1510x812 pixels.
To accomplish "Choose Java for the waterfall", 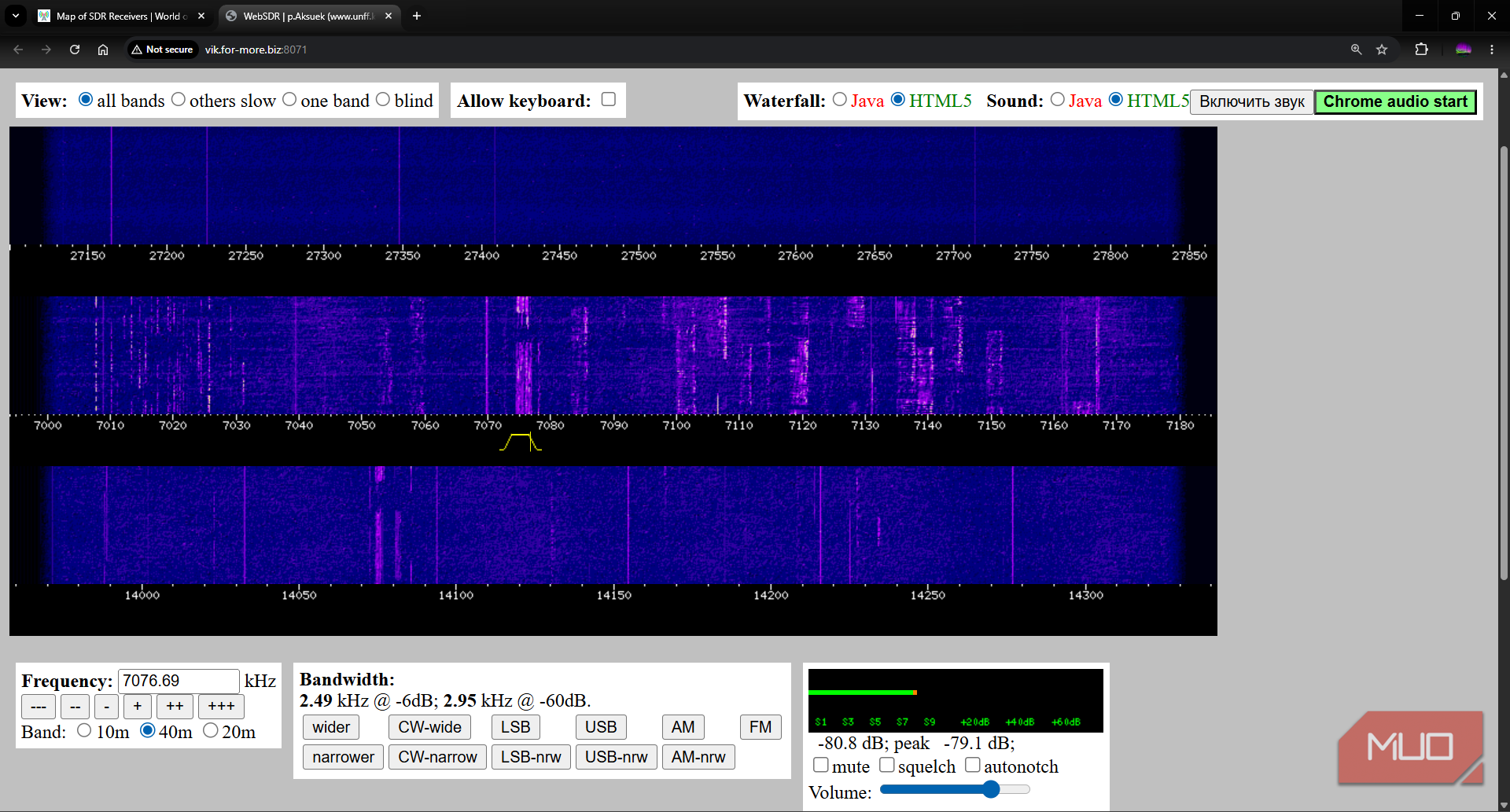I will coord(840,100).
